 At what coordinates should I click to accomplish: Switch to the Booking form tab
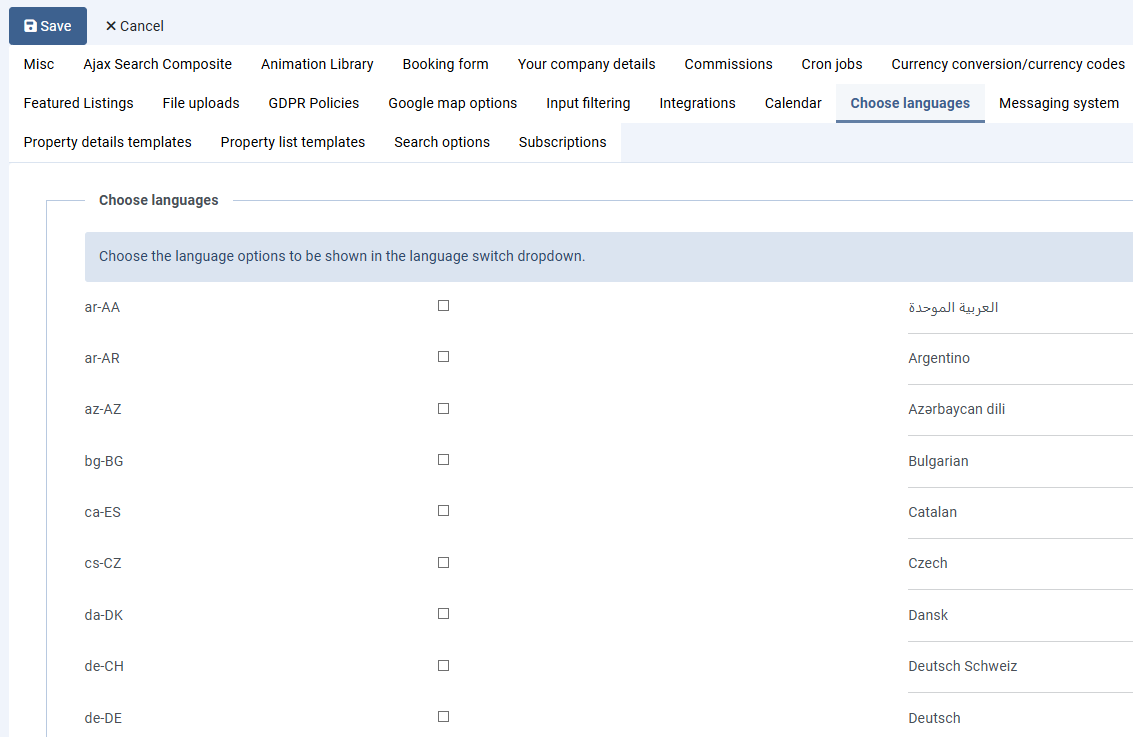445,64
